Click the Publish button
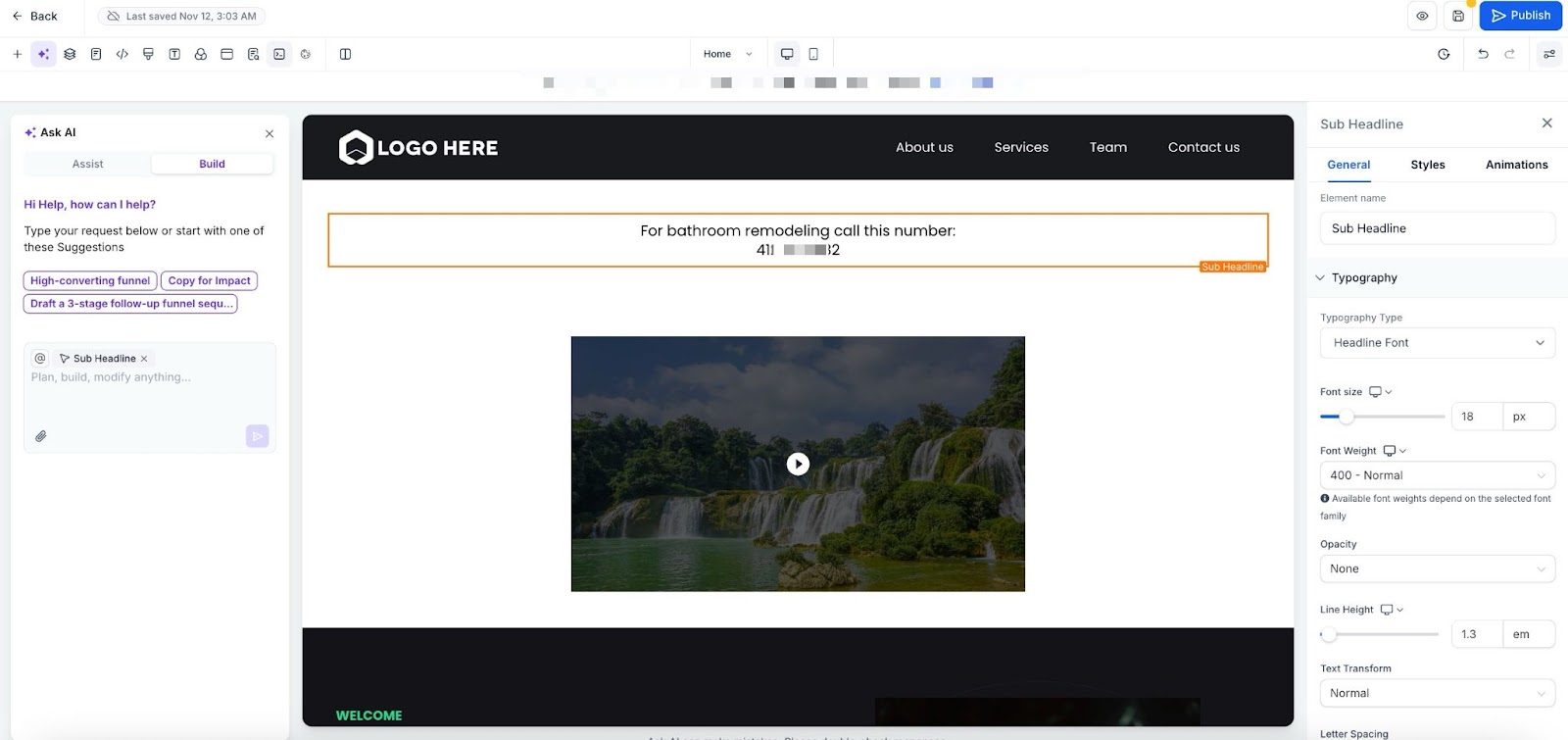Image resolution: width=1568 pixels, height=740 pixels. tap(1520, 16)
